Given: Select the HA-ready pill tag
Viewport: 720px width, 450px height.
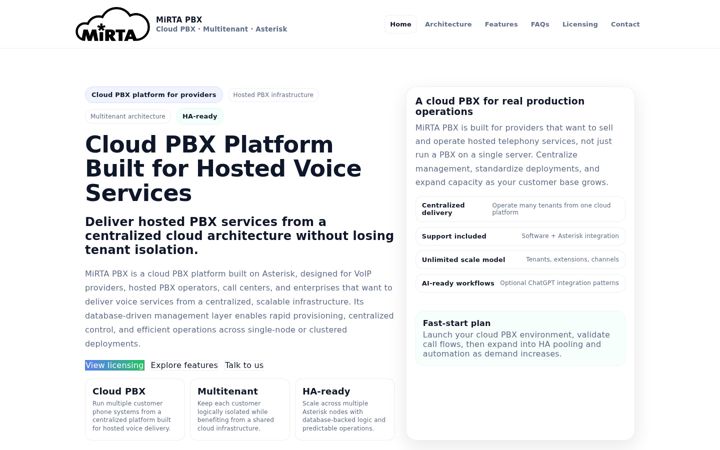Looking at the screenshot, I should pyautogui.click(x=200, y=116).
